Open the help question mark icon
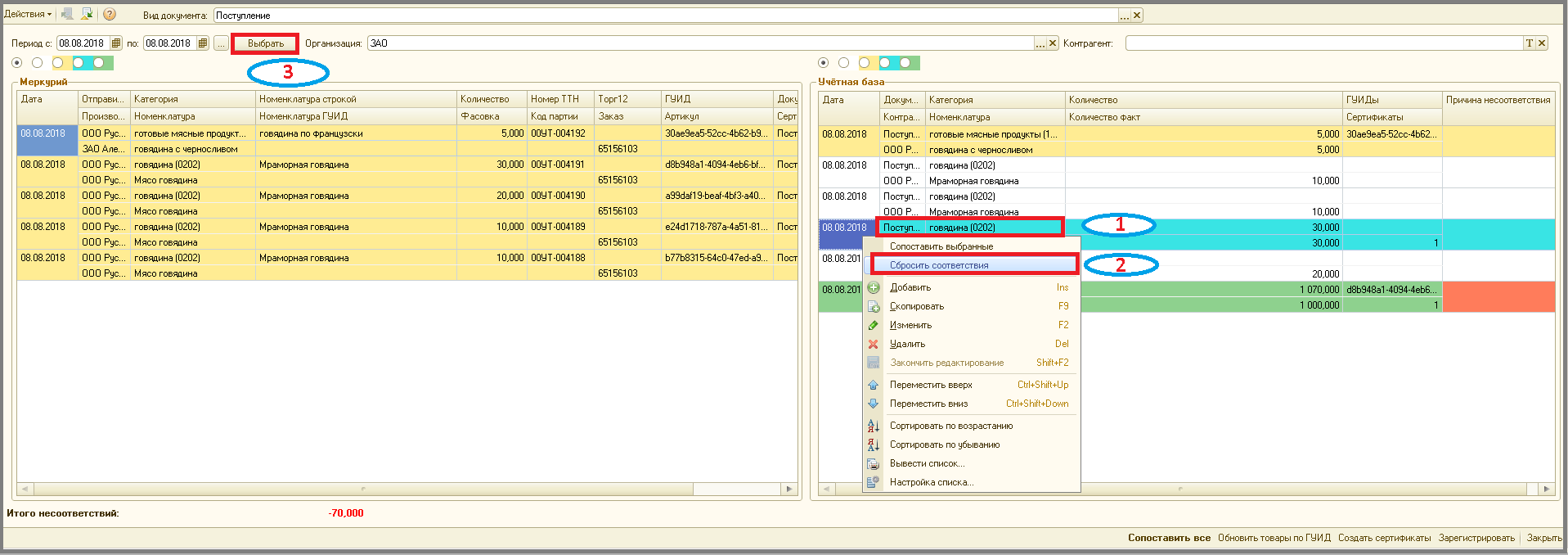Viewport: 1568px width, 555px height. point(110,14)
